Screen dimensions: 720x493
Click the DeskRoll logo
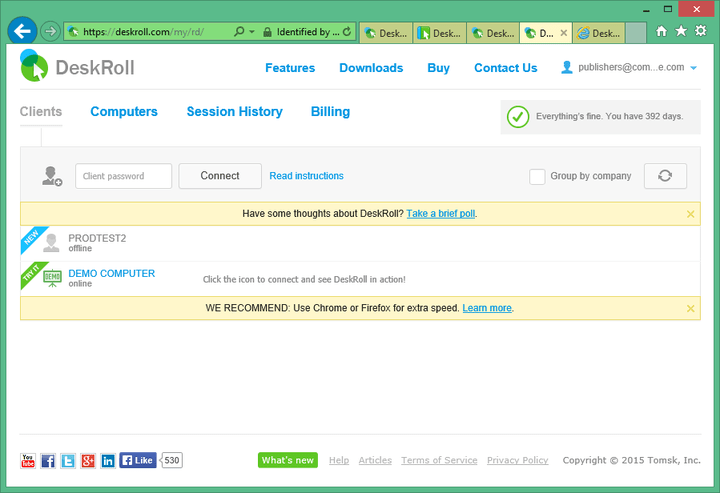point(77,67)
